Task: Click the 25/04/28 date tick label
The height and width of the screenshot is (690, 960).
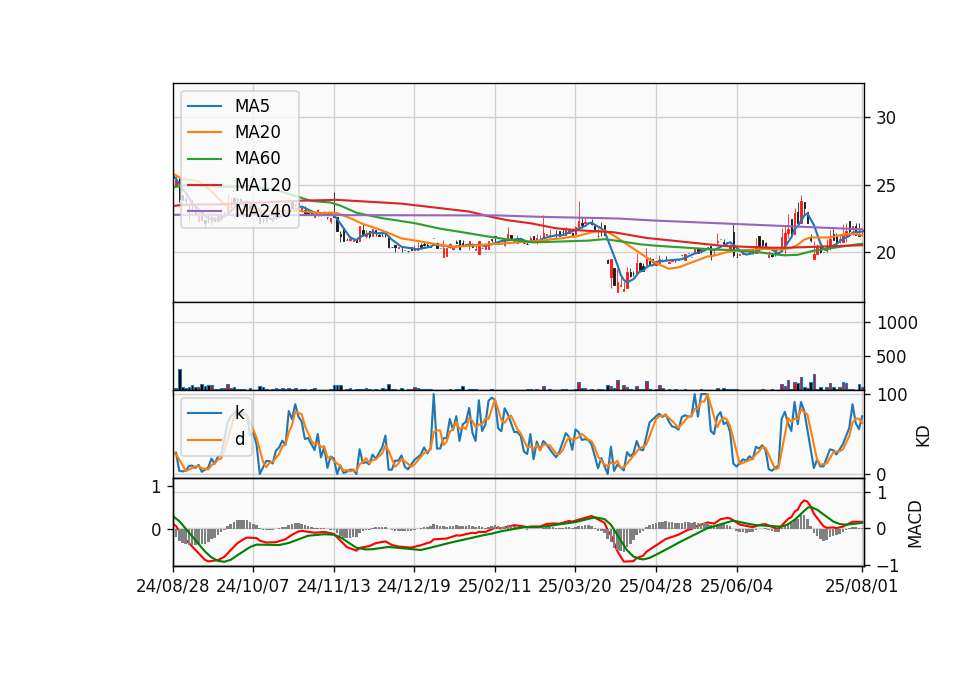Action: (656, 586)
